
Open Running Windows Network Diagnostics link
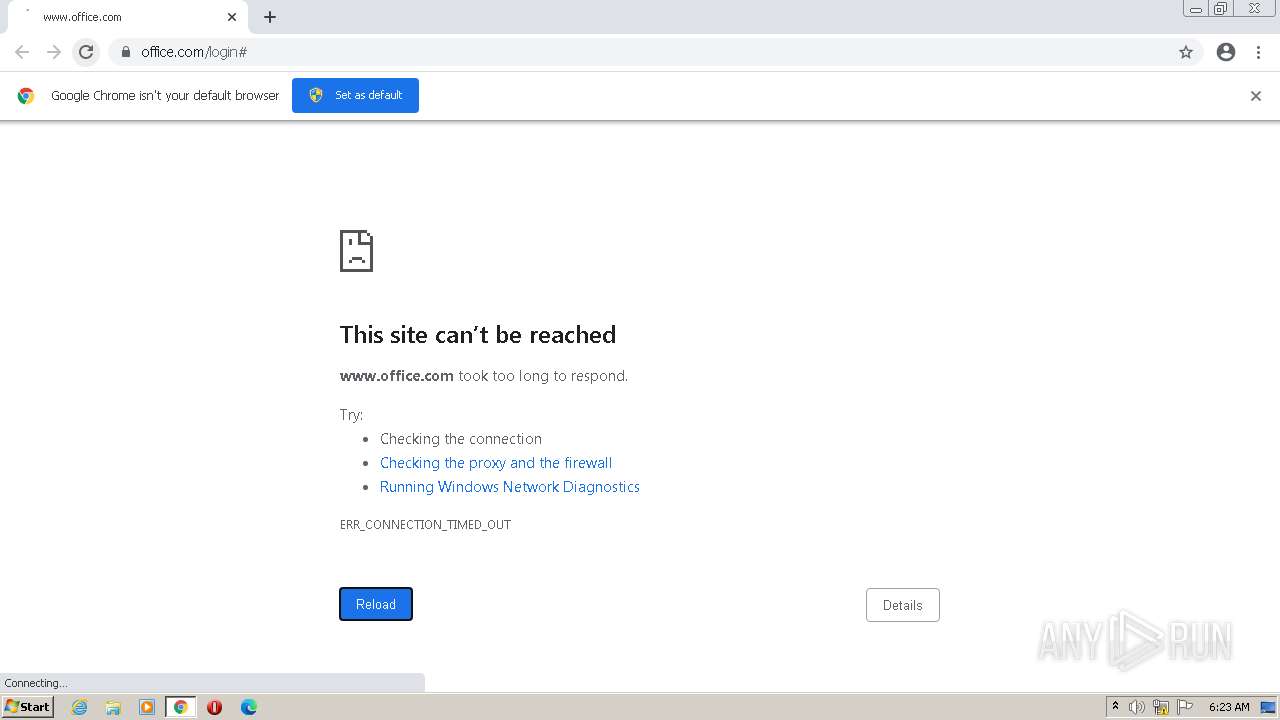[x=510, y=487]
